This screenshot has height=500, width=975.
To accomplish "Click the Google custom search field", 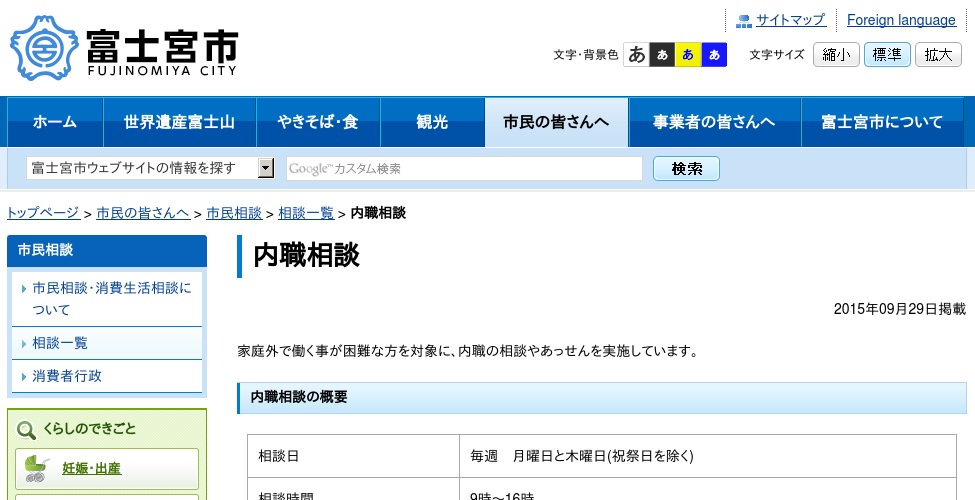I will coord(464,168).
